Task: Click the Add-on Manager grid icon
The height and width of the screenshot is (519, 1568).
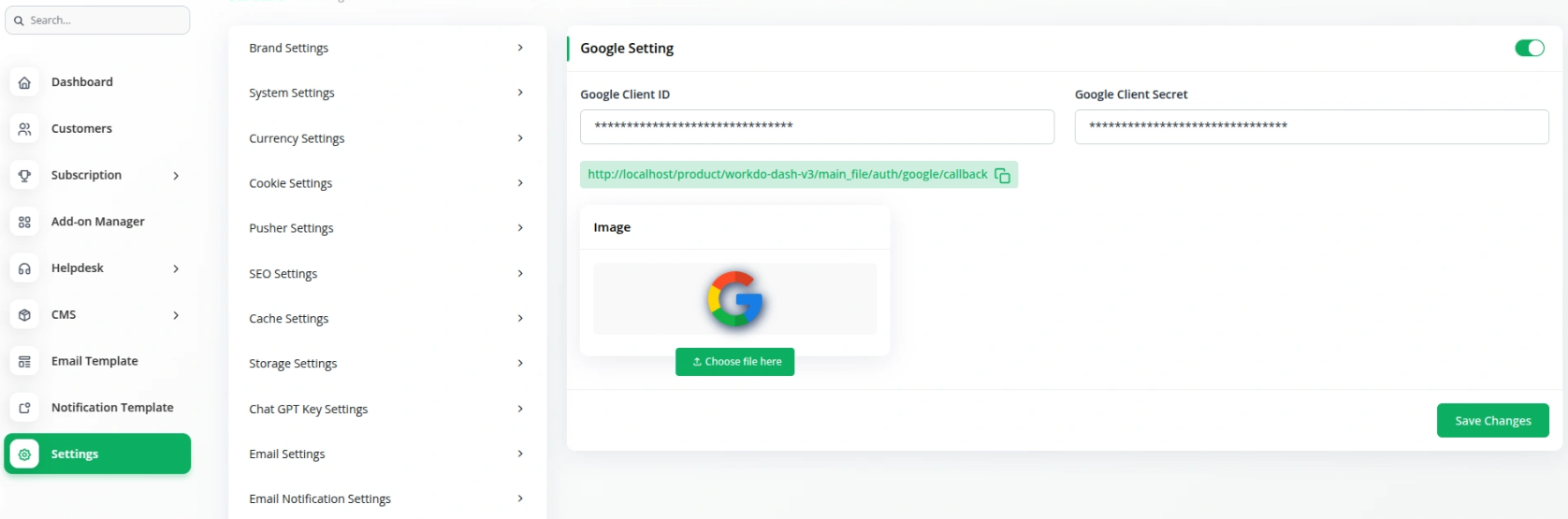Action: tap(24, 222)
